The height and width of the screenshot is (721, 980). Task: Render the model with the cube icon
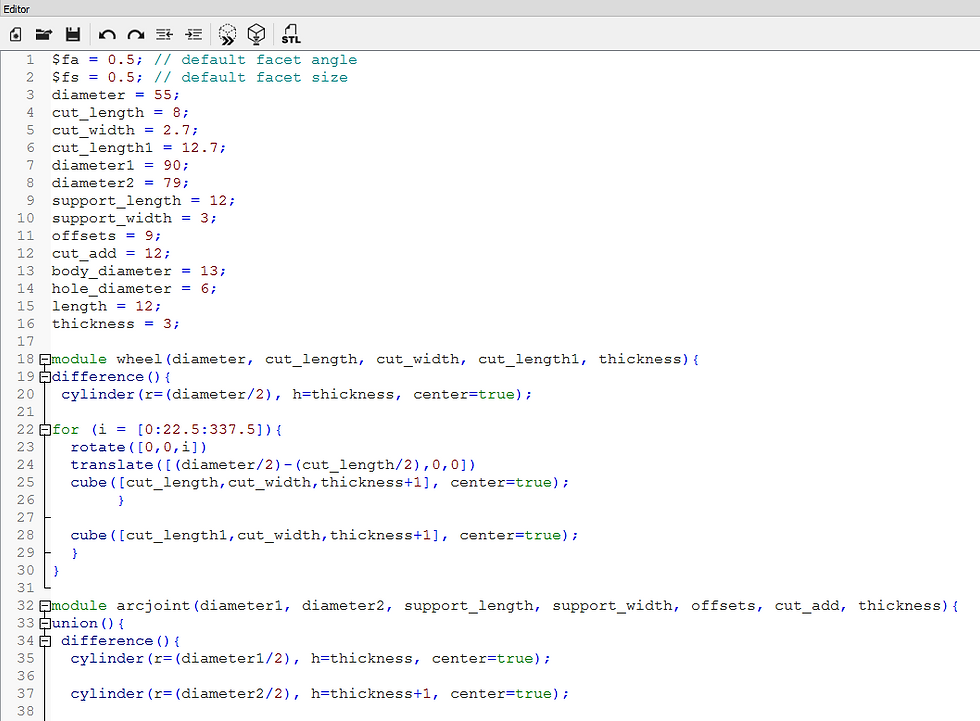[256, 34]
